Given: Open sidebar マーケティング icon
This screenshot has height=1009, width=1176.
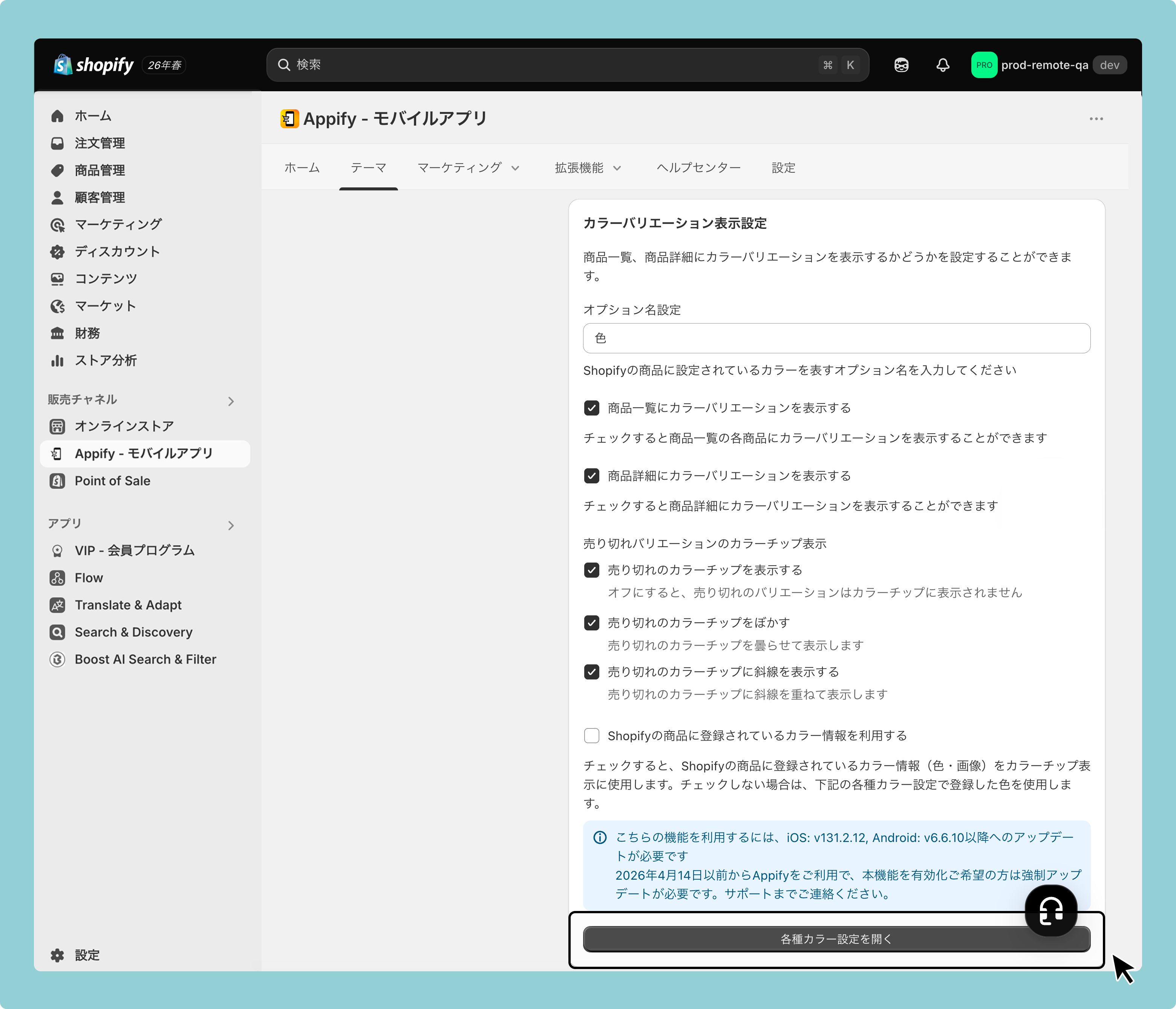Looking at the screenshot, I should tap(57, 225).
